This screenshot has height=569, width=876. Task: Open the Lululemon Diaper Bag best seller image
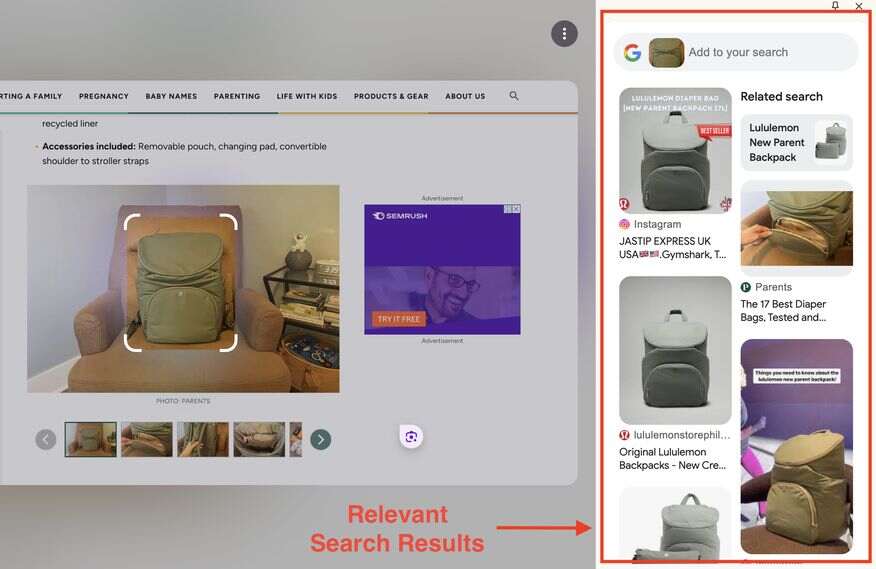coord(675,150)
